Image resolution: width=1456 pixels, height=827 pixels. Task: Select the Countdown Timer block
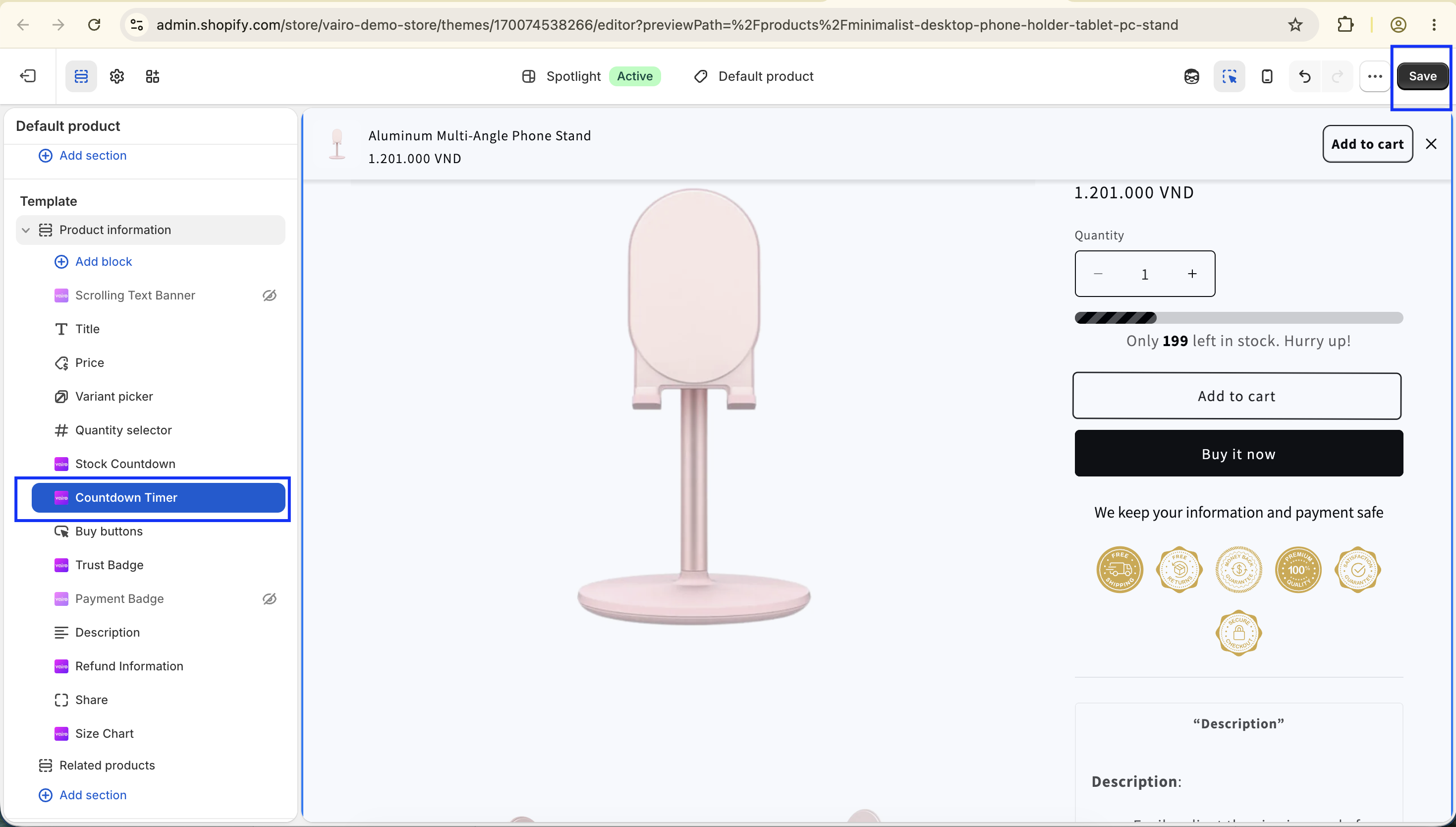click(159, 498)
